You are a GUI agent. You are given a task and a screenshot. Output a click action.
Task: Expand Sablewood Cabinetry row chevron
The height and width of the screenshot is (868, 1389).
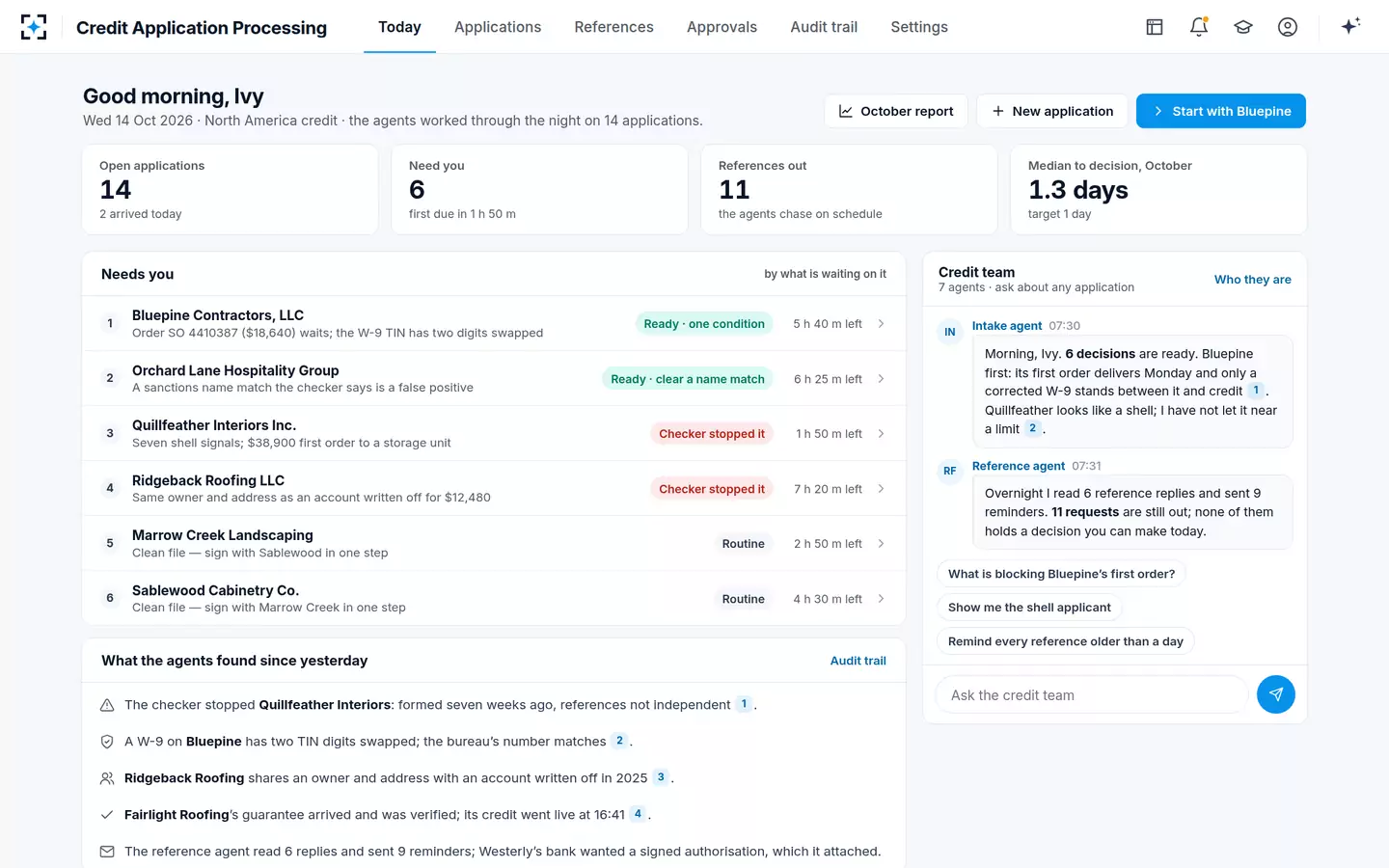[x=881, y=599]
